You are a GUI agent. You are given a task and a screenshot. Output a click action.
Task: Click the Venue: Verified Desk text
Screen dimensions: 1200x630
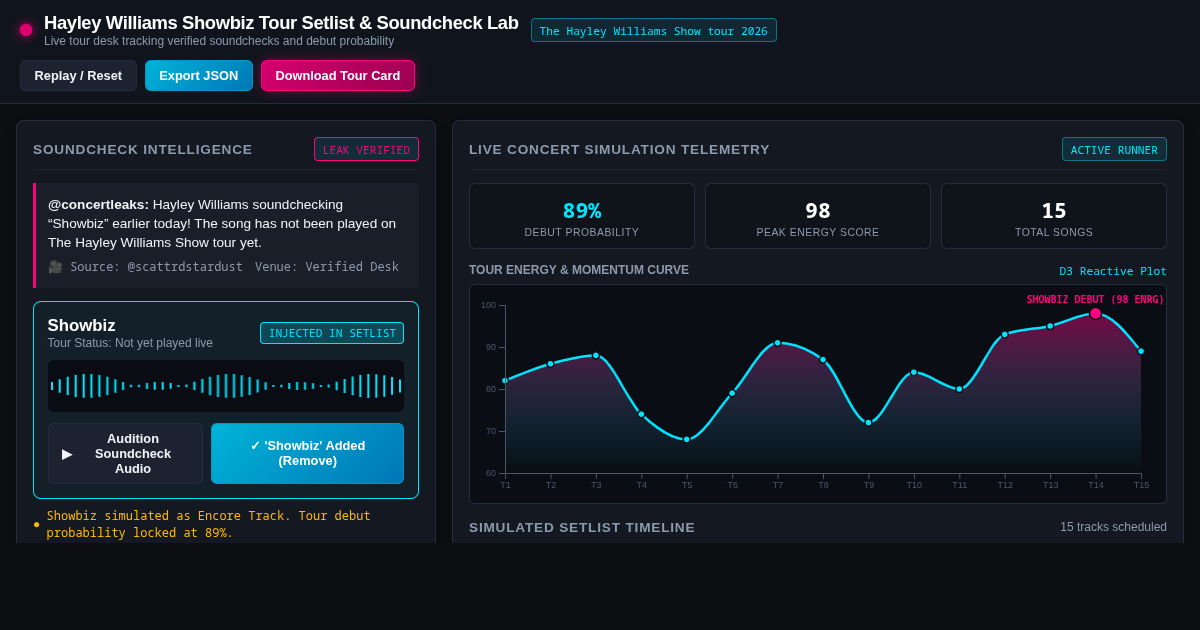[x=327, y=267]
